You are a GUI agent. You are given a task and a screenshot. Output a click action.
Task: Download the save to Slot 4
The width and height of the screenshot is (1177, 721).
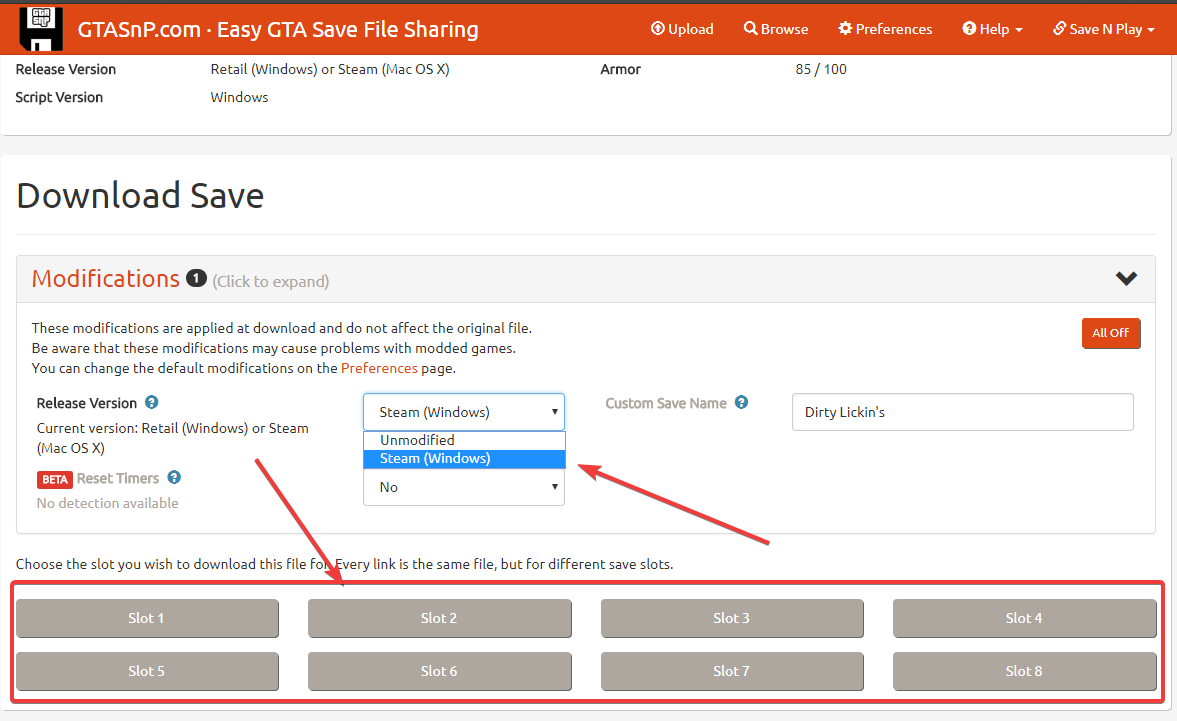(x=1025, y=618)
